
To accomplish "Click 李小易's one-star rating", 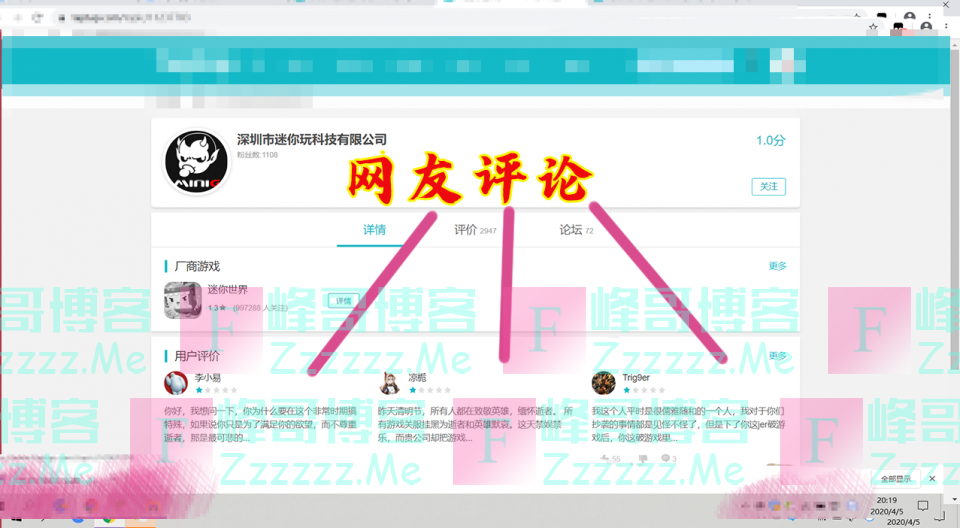I will point(216,390).
